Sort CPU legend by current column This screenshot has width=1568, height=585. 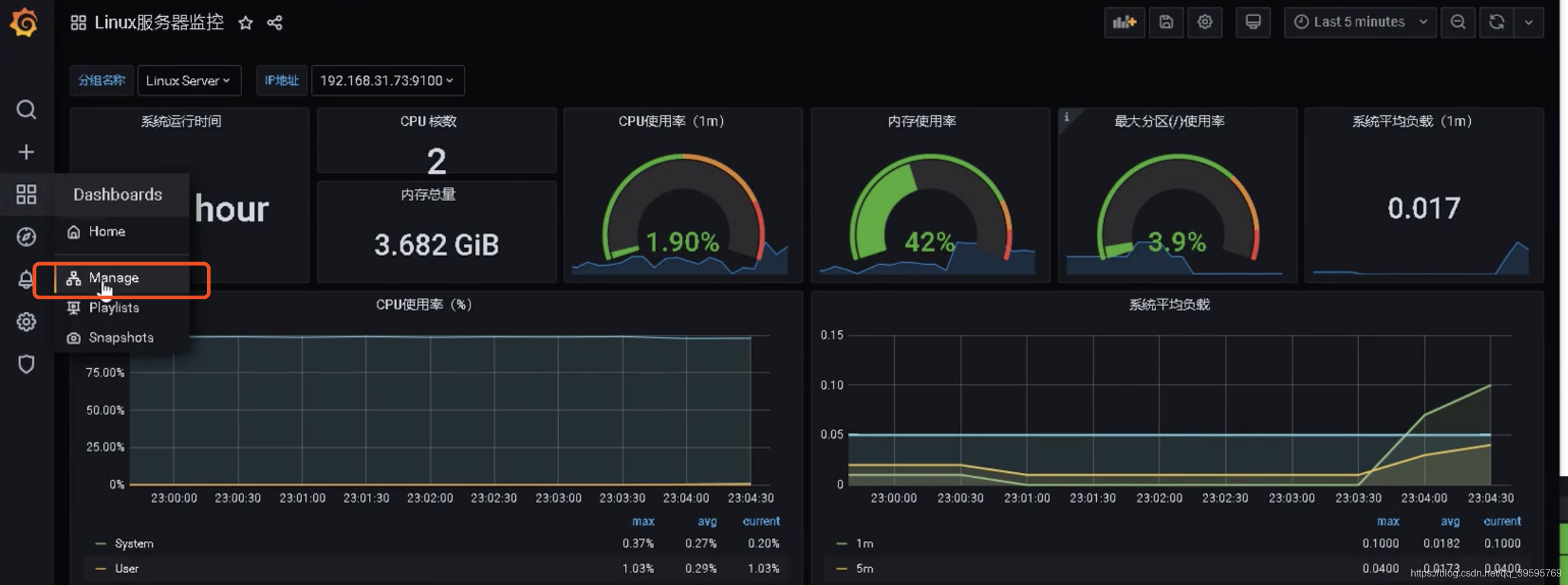pos(761,521)
